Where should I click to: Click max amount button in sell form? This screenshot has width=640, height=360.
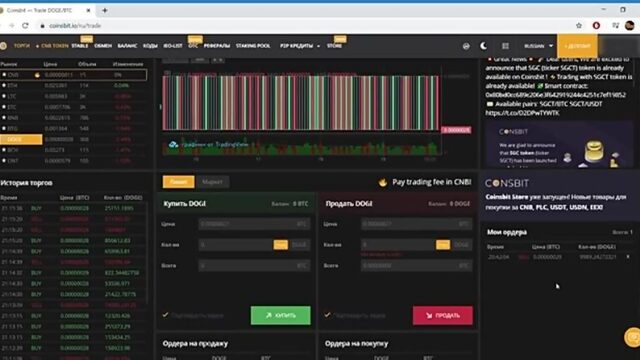pyautogui.click(x=443, y=244)
